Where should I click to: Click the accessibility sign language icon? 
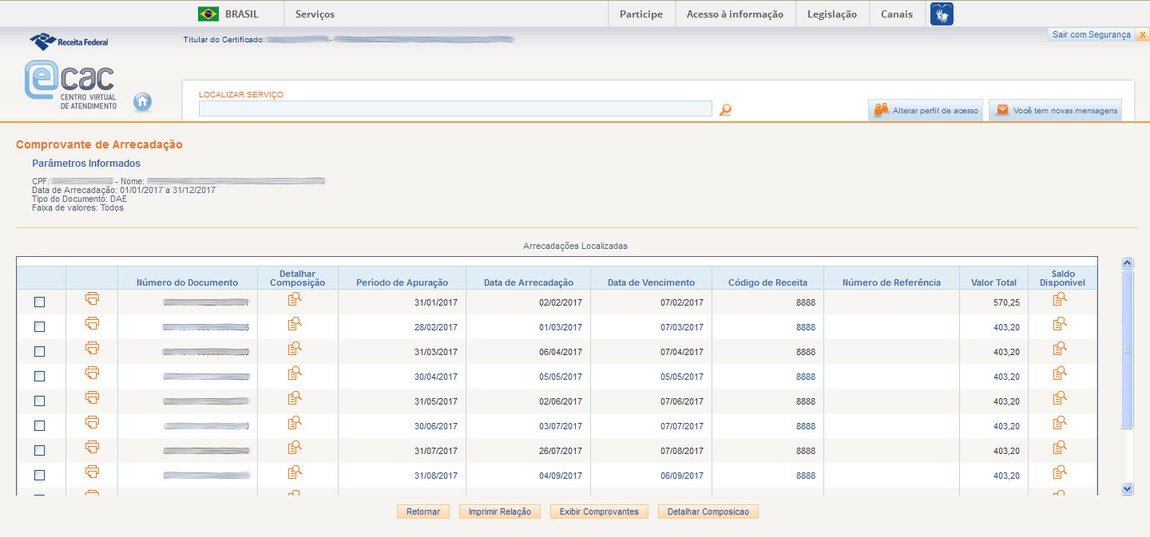941,14
